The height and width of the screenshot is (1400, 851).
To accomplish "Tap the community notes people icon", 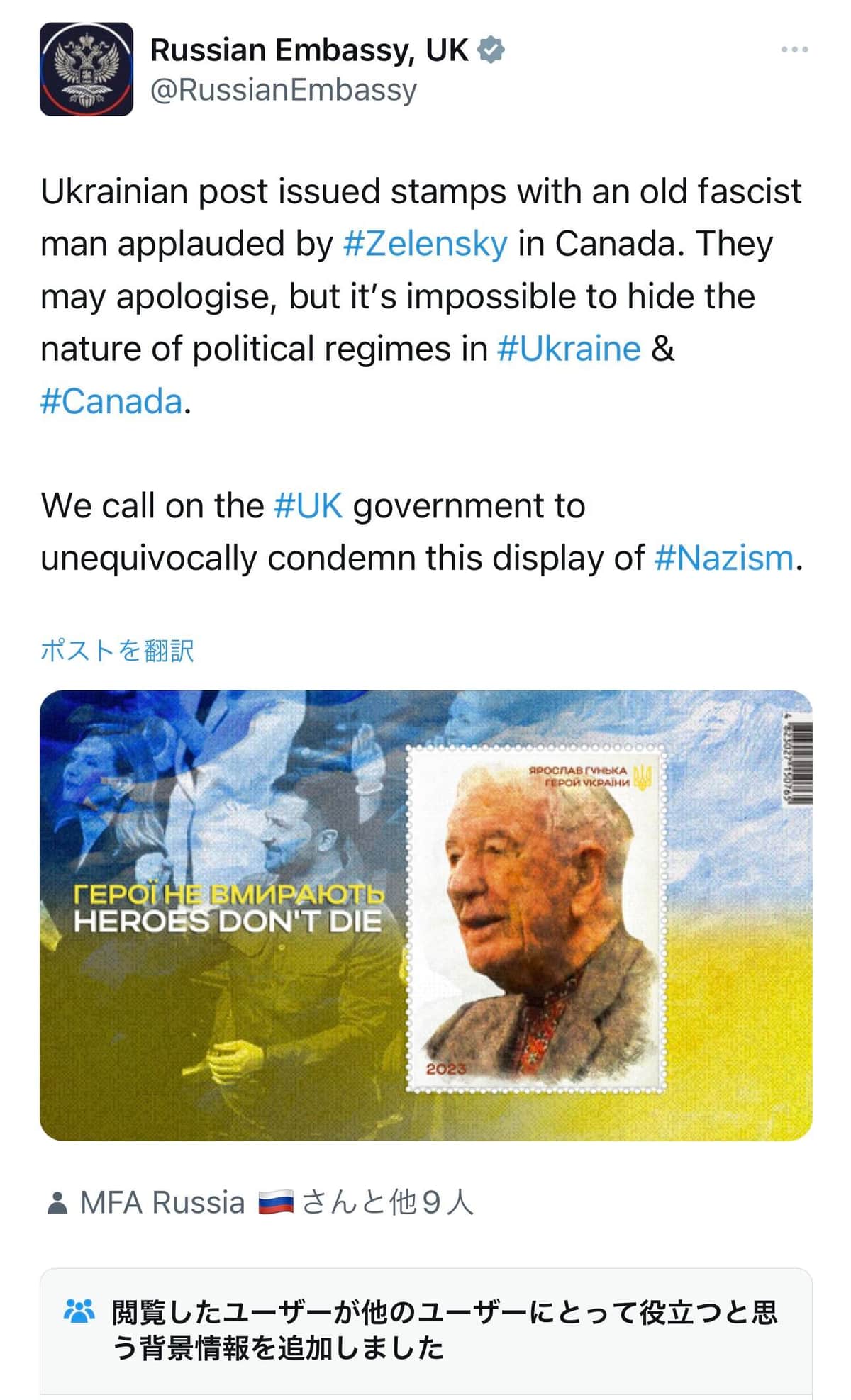I will pyautogui.click(x=79, y=1310).
